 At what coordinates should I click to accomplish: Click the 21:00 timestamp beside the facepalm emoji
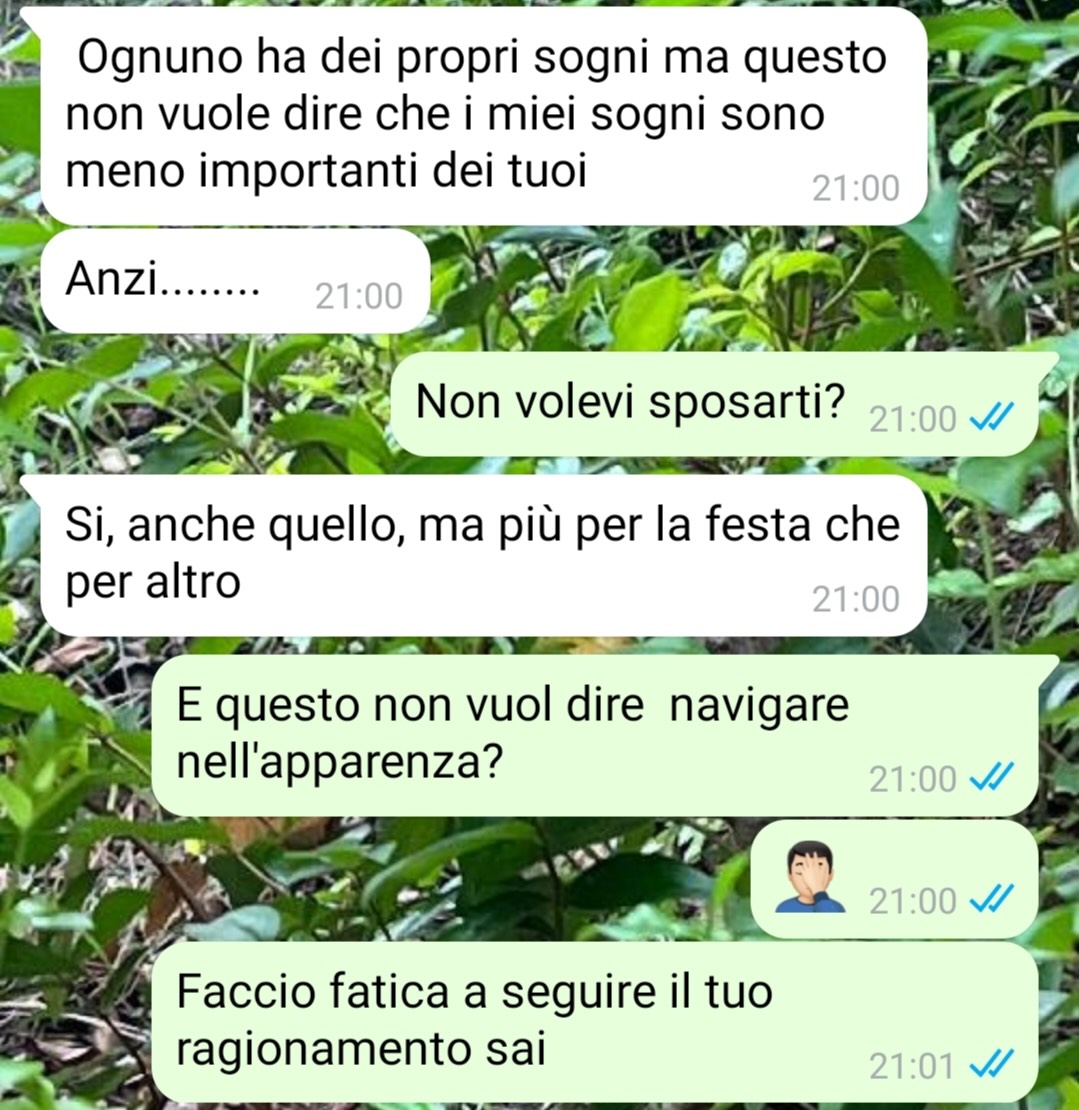tap(913, 900)
